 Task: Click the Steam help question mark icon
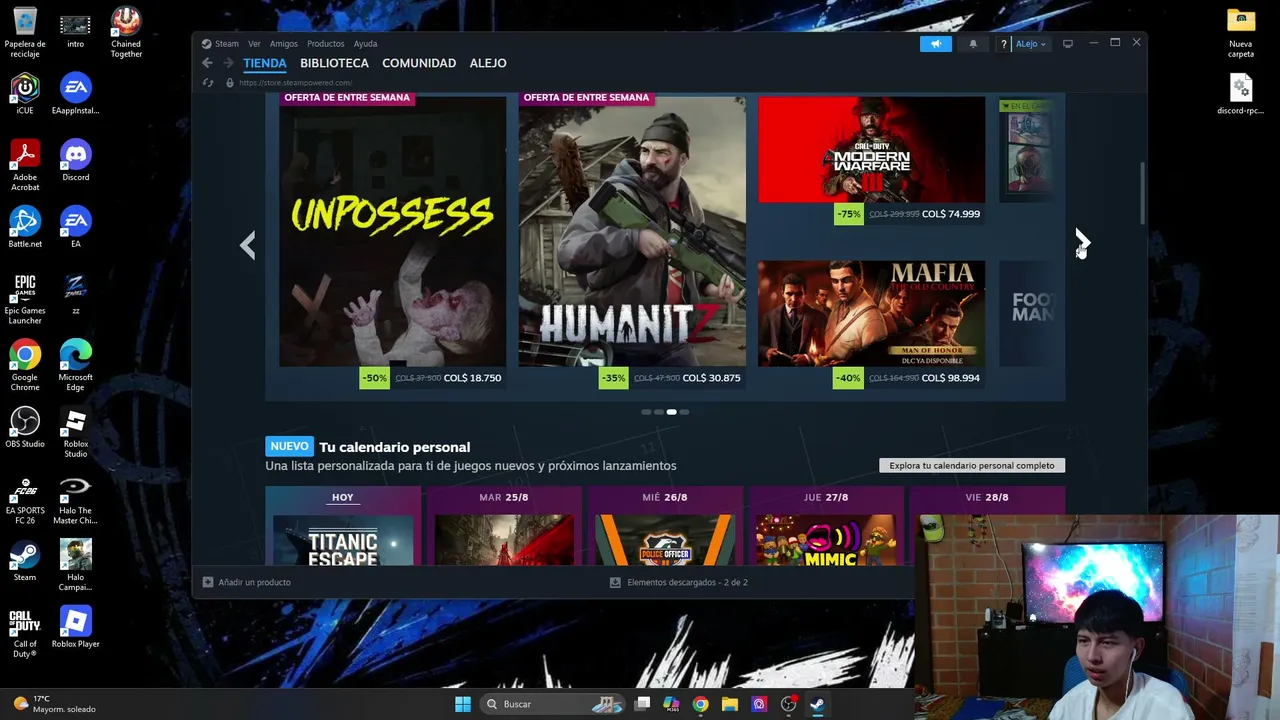(x=1003, y=44)
